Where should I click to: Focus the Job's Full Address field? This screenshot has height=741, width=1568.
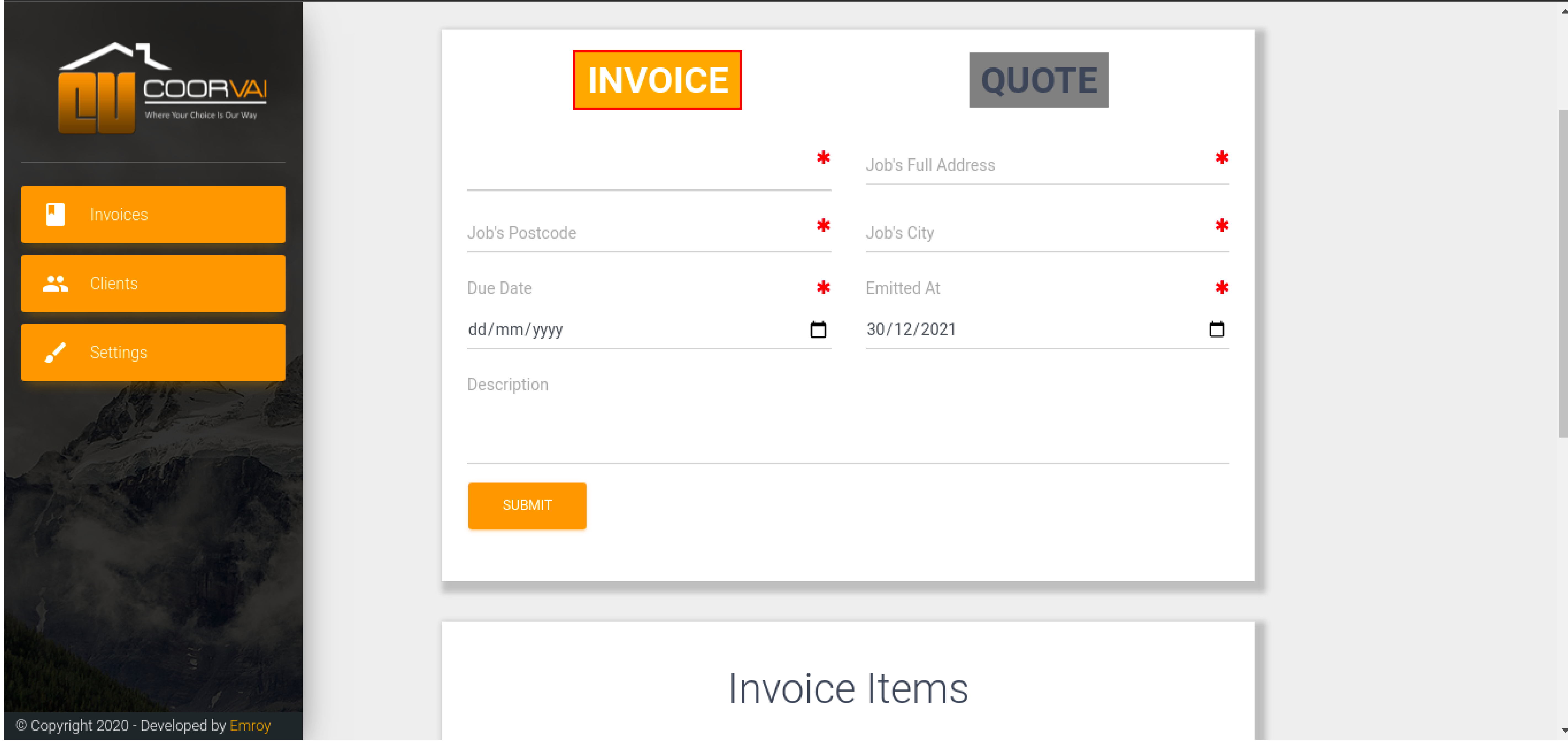tap(1035, 166)
